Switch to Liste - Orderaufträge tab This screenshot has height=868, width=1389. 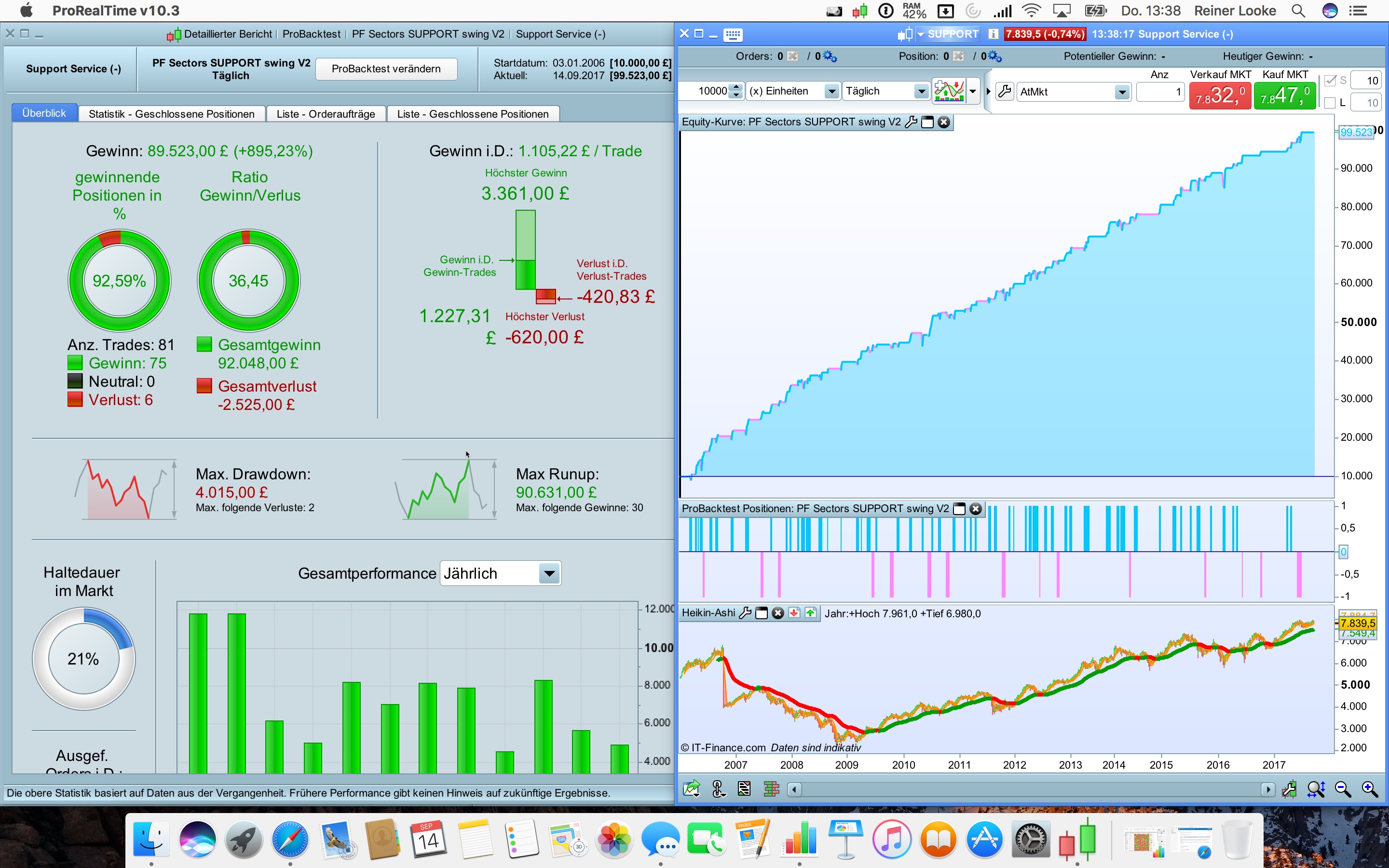click(326, 114)
